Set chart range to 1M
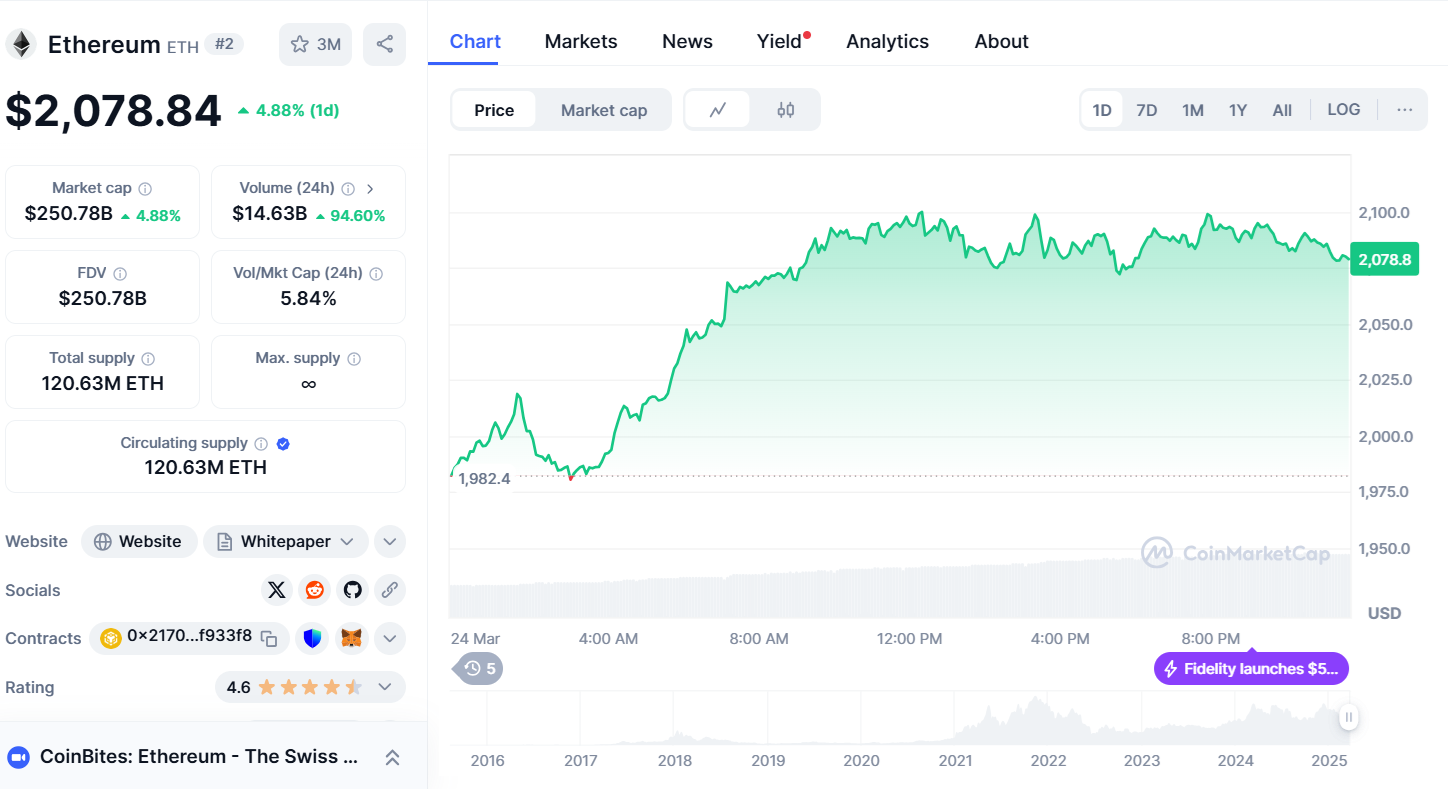This screenshot has height=789, width=1448. [1193, 110]
